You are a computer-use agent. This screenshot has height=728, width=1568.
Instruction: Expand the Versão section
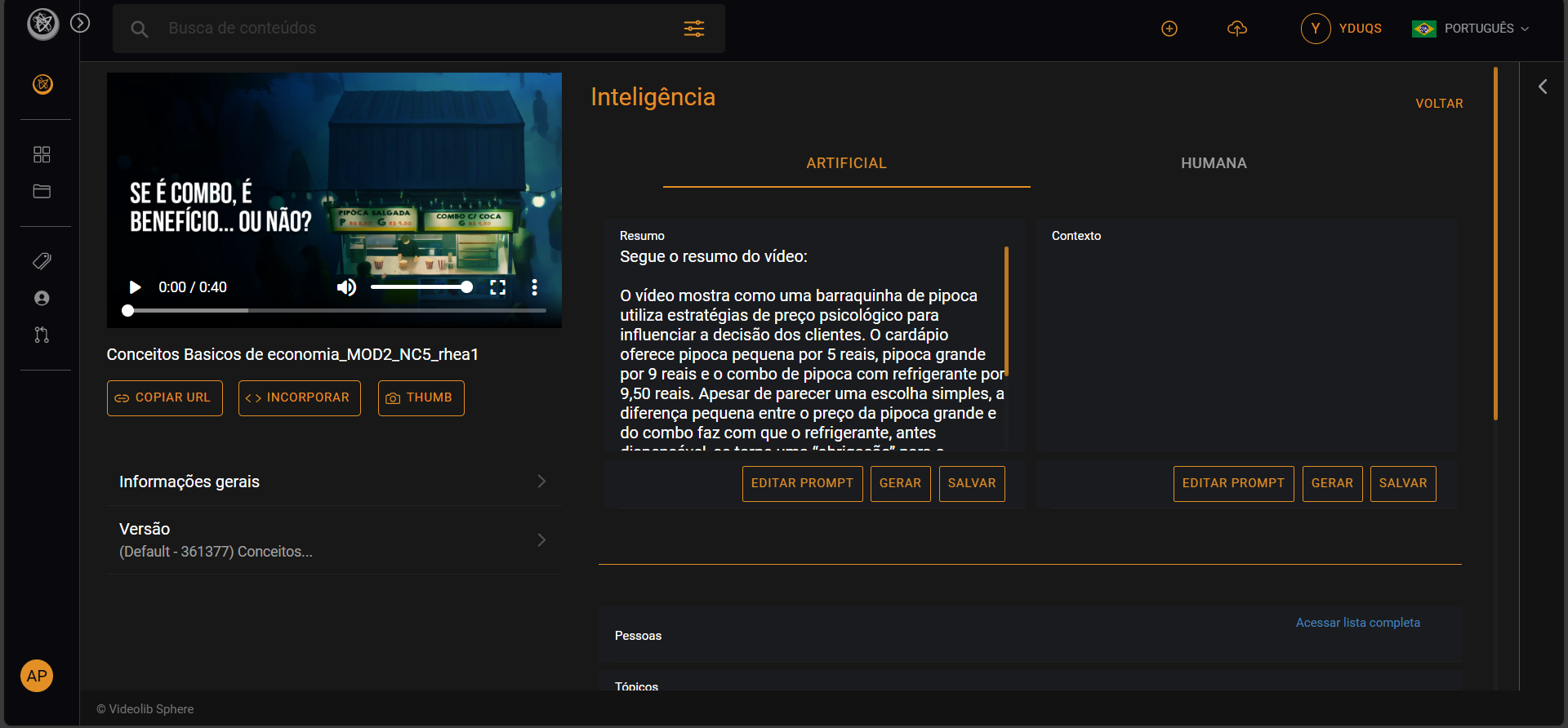334,540
